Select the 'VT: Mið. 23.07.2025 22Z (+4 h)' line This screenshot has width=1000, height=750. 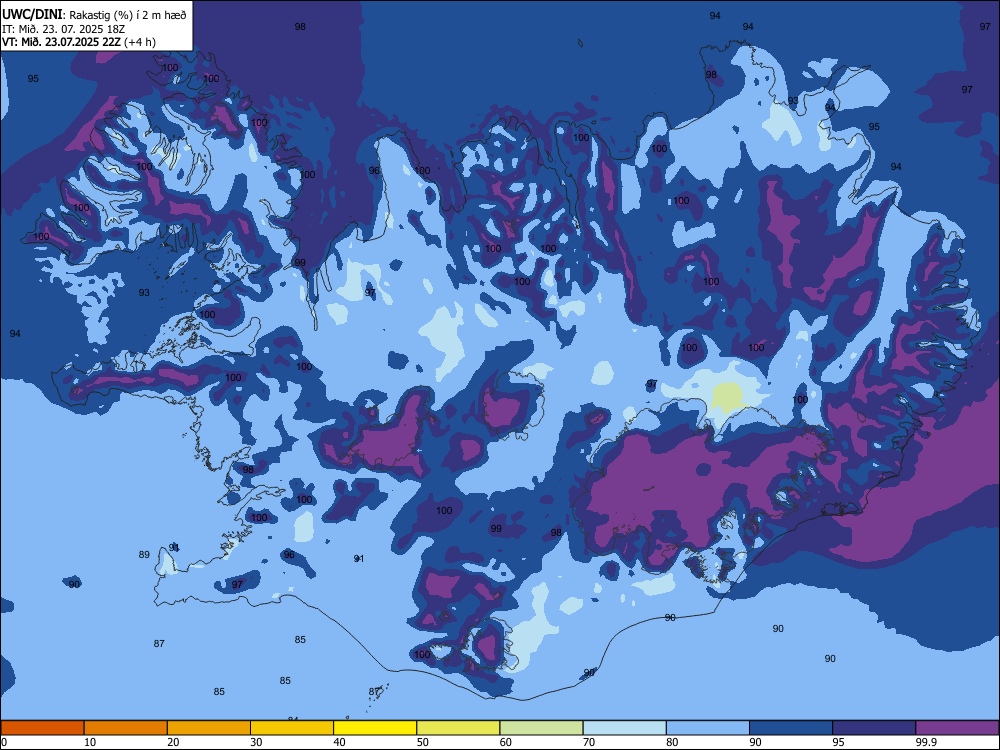coord(78,42)
